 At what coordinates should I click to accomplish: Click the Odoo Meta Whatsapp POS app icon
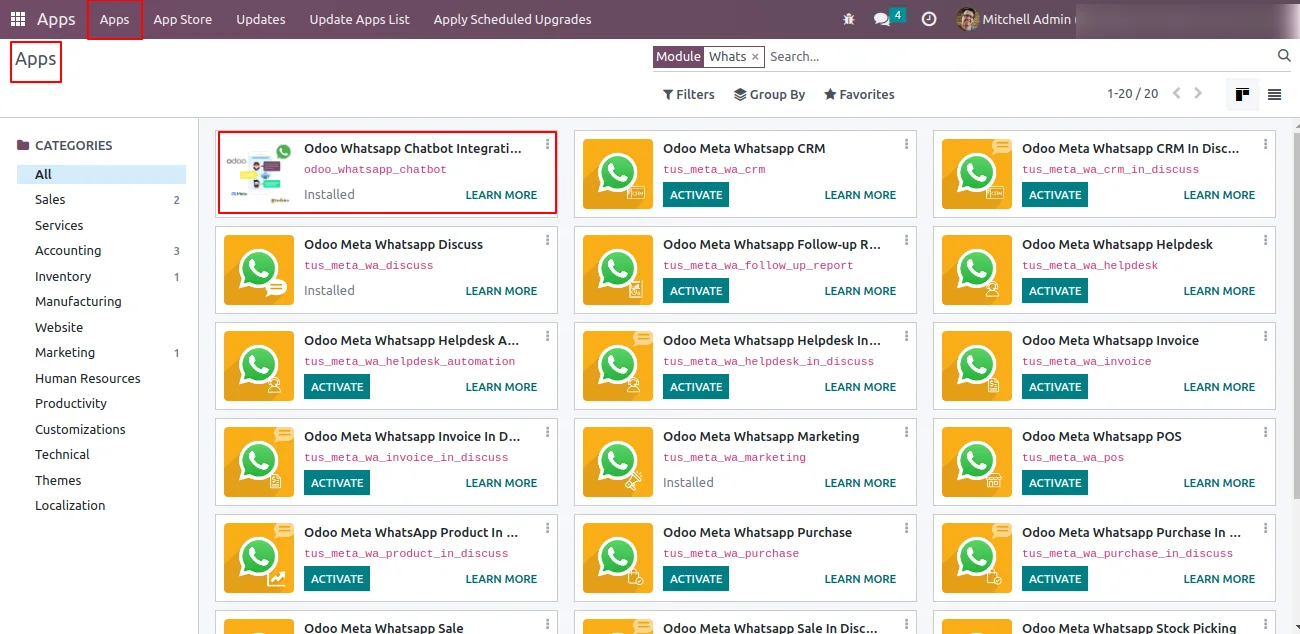click(977, 462)
